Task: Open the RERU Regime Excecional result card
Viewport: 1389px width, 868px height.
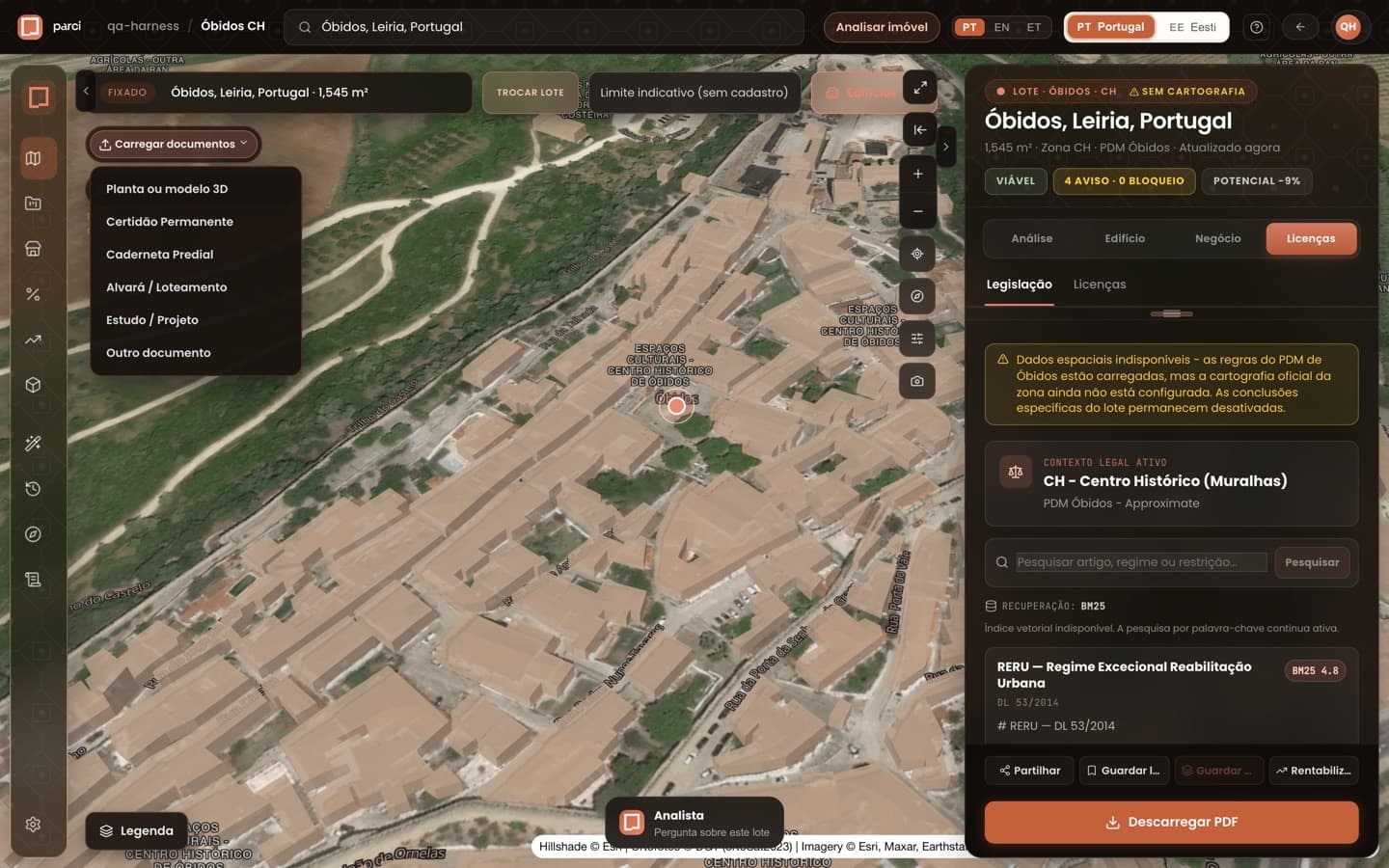Action: tap(1171, 695)
